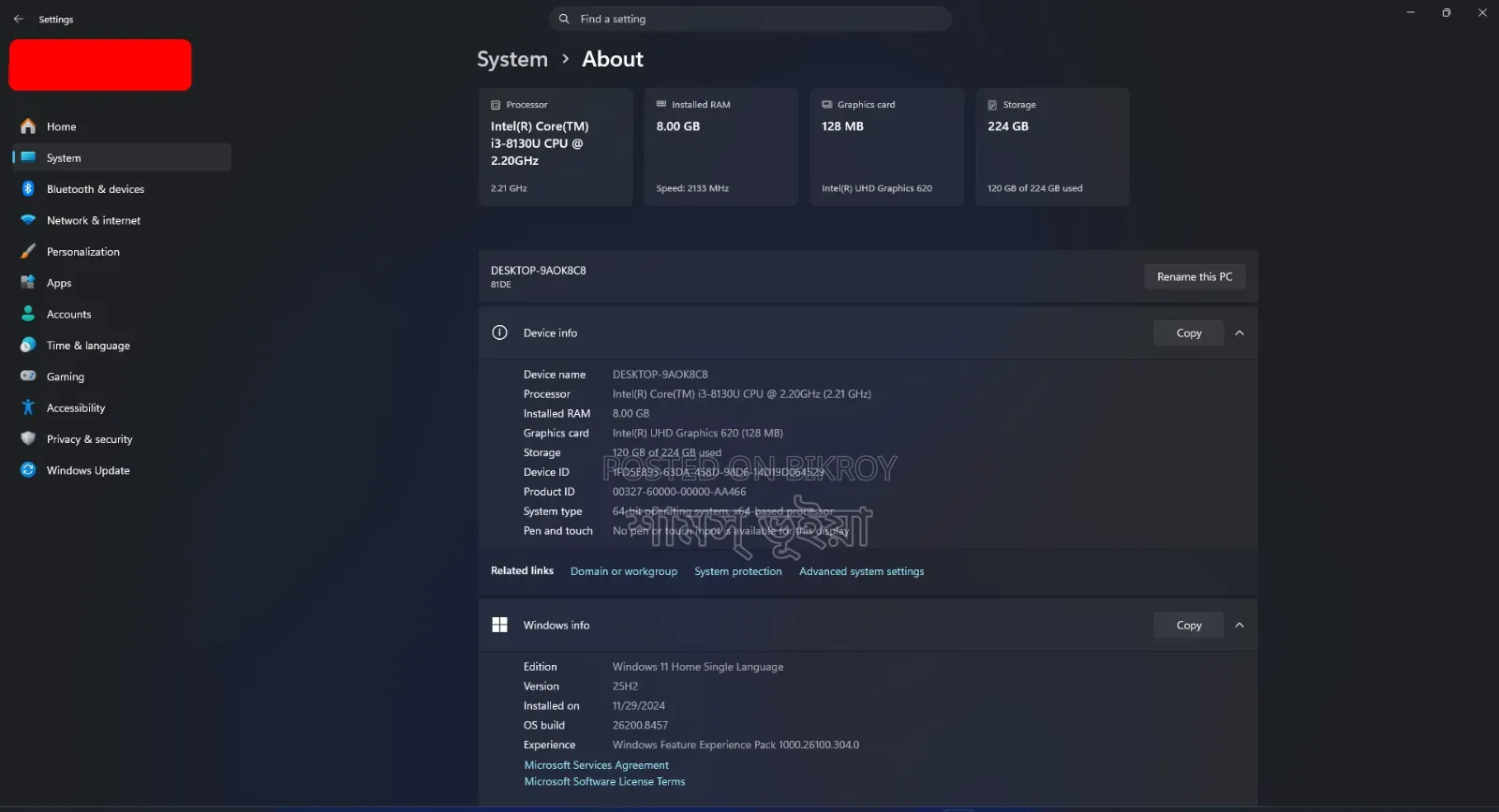This screenshot has height=812, width=1499.
Task: Click the Version value 25H2
Action: coord(625,687)
